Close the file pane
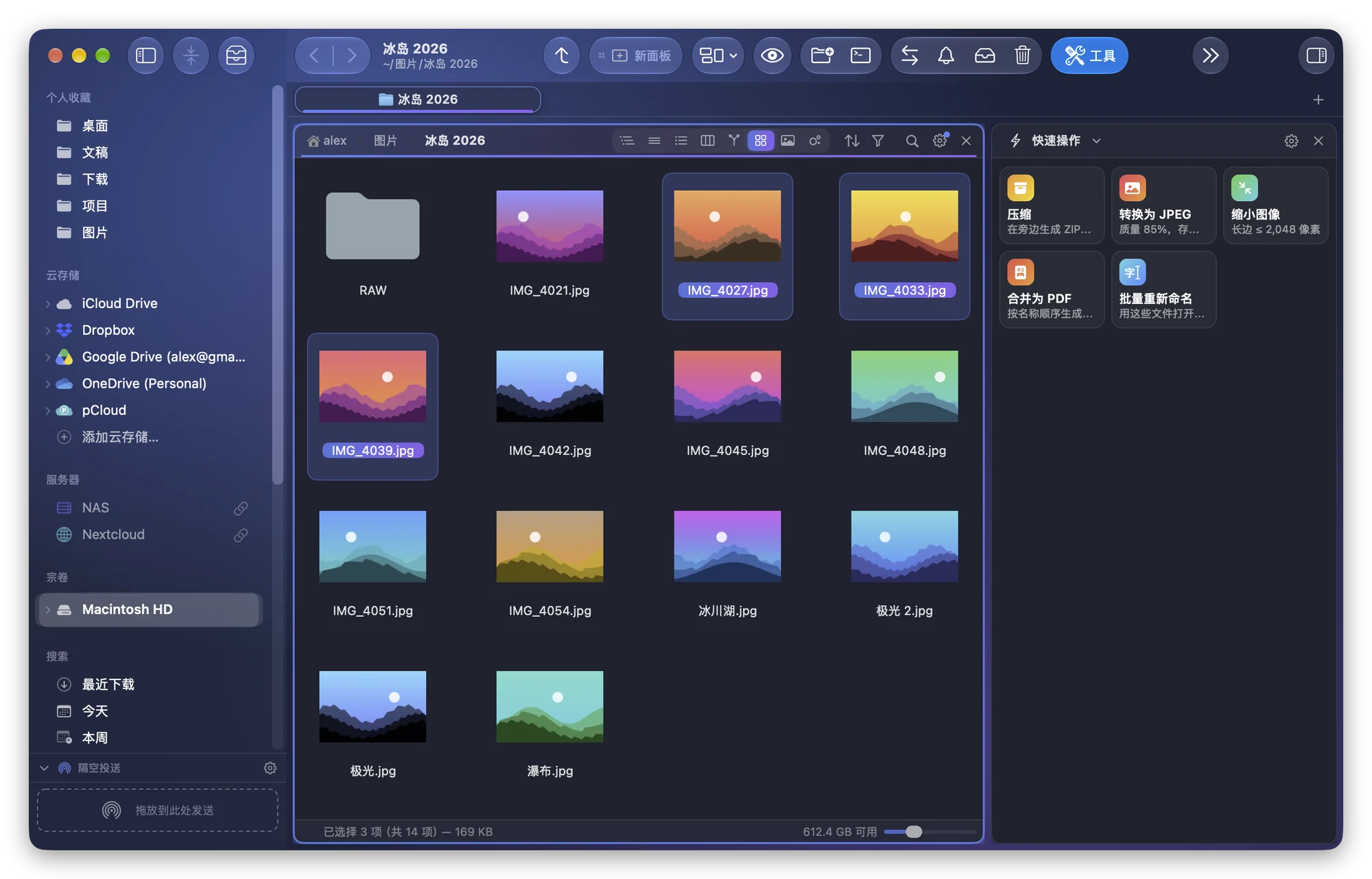Viewport: 1372px width, 879px height. [x=966, y=141]
